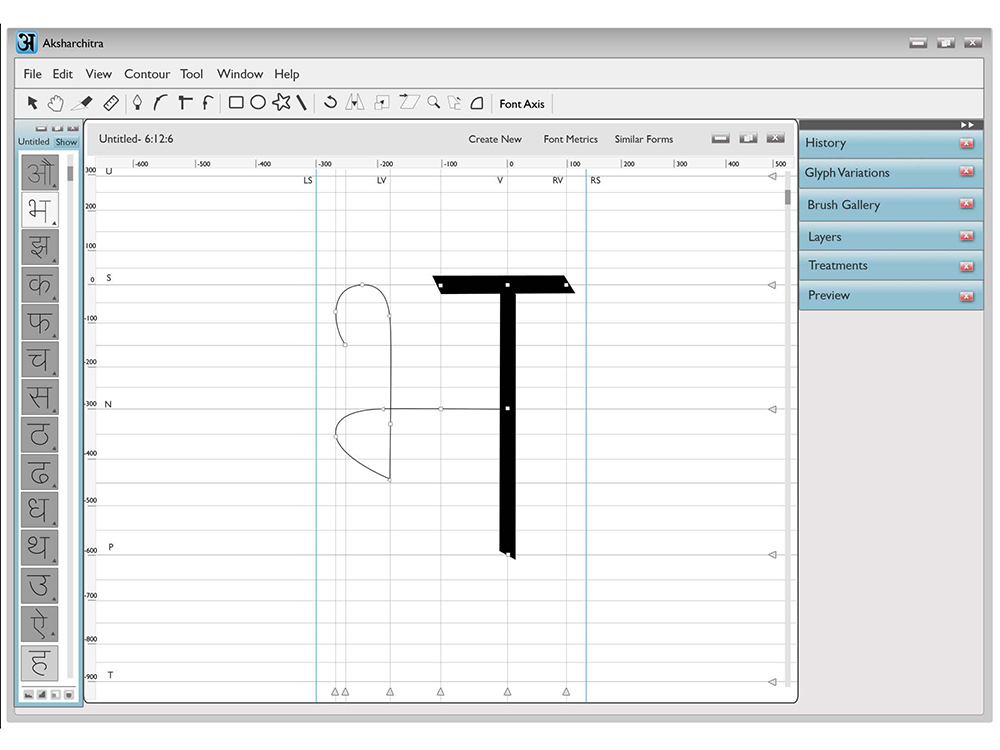Viewport: 1000px width, 750px height.
Task: Click the rotate tool icon
Action: pos(330,103)
